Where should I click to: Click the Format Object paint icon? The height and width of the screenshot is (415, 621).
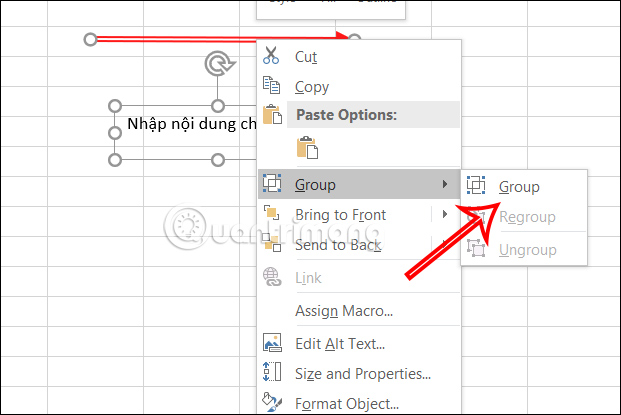coord(272,402)
